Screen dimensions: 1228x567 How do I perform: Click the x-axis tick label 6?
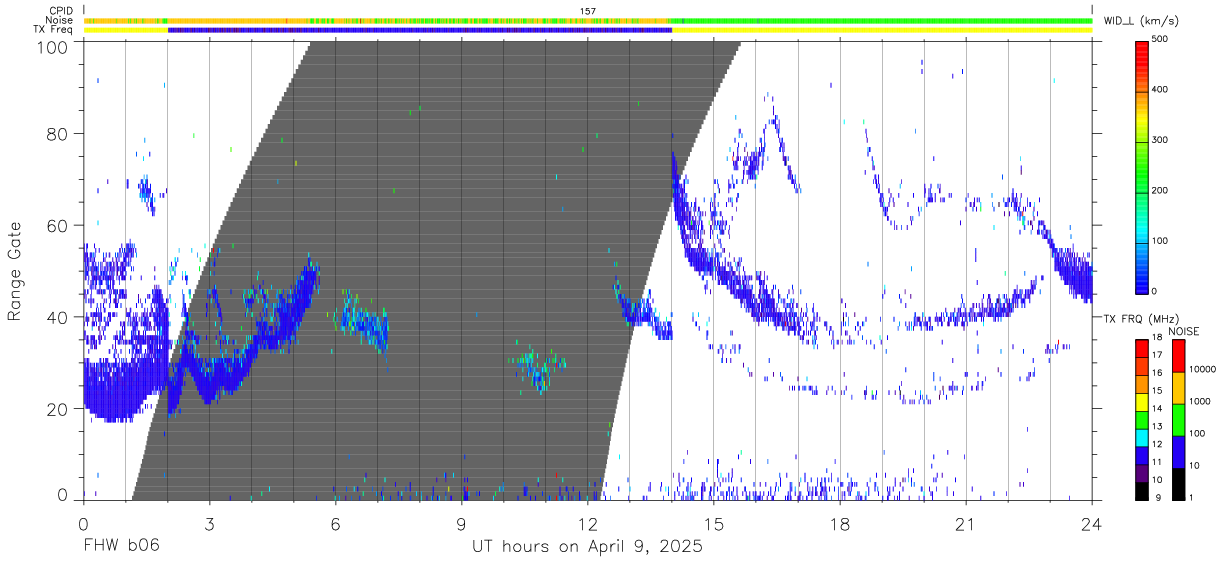(x=335, y=523)
